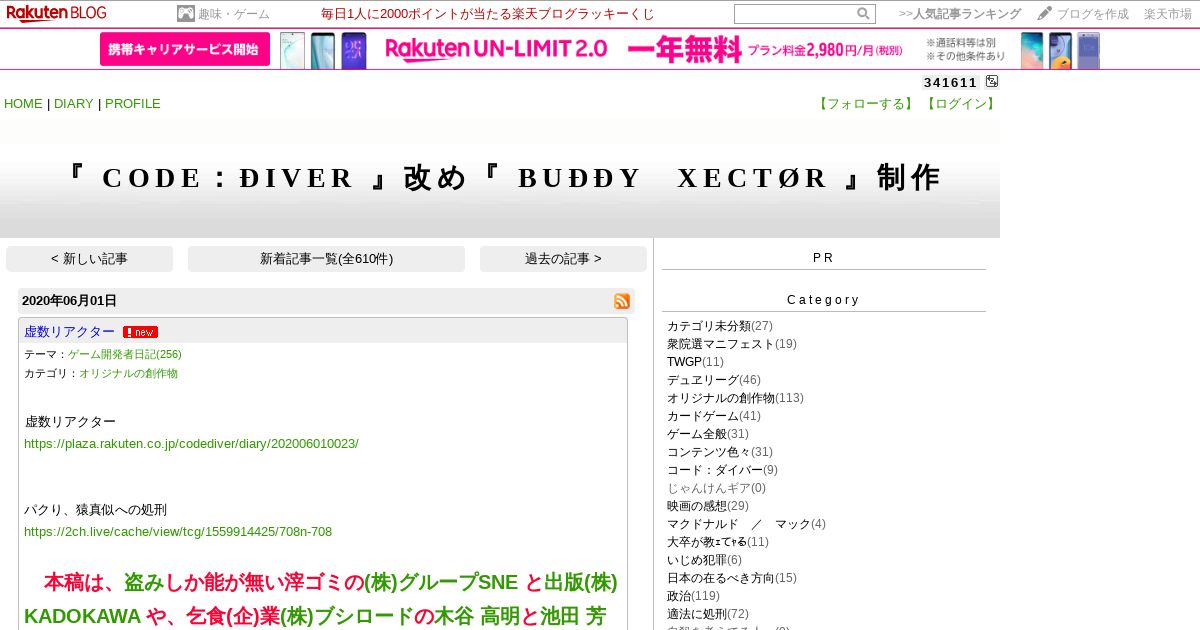Click the small icon beside counter 341611

[x=992, y=82]
